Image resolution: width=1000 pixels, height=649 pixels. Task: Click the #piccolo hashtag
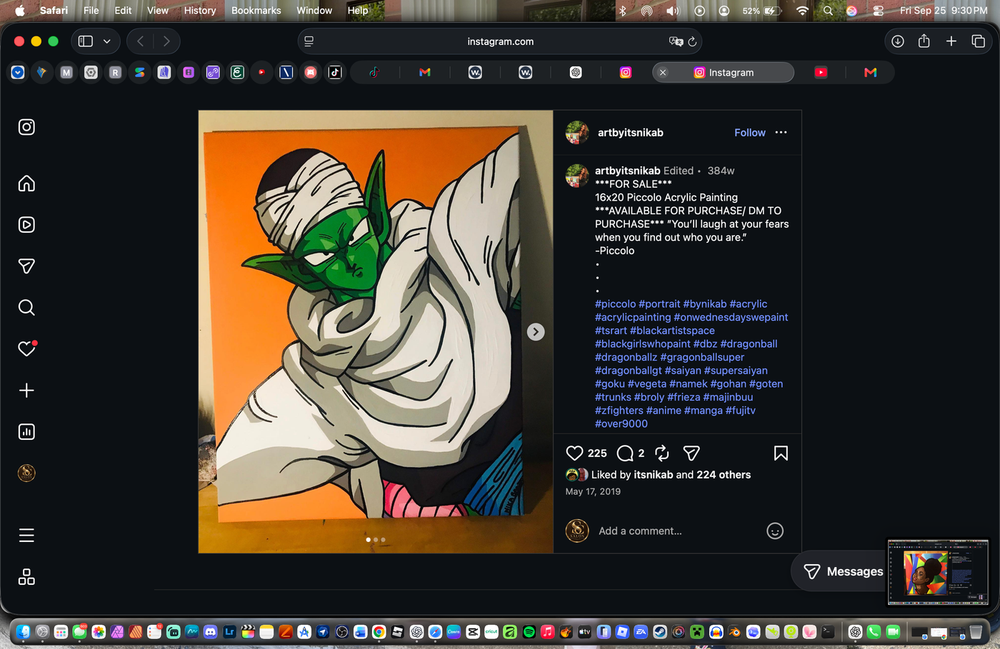(615, 304)
